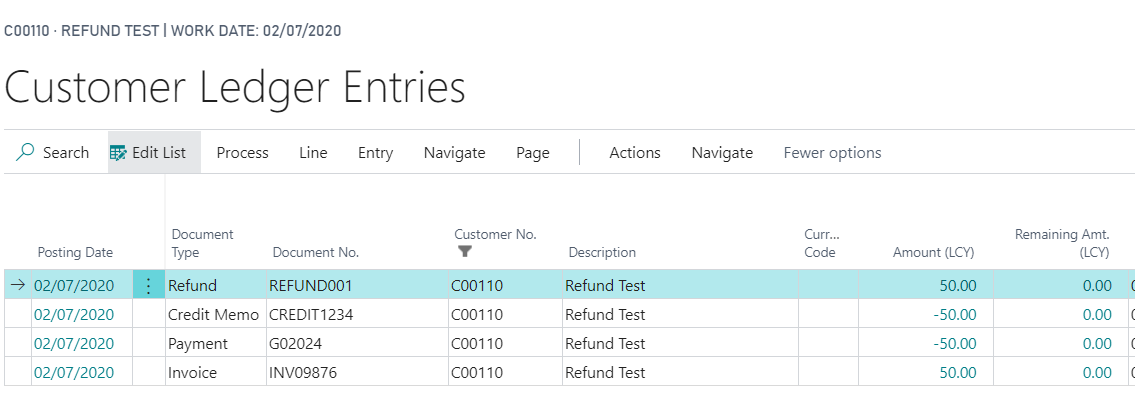Open the Line menu
This screenshot has width=1135, height=408.
313,153
